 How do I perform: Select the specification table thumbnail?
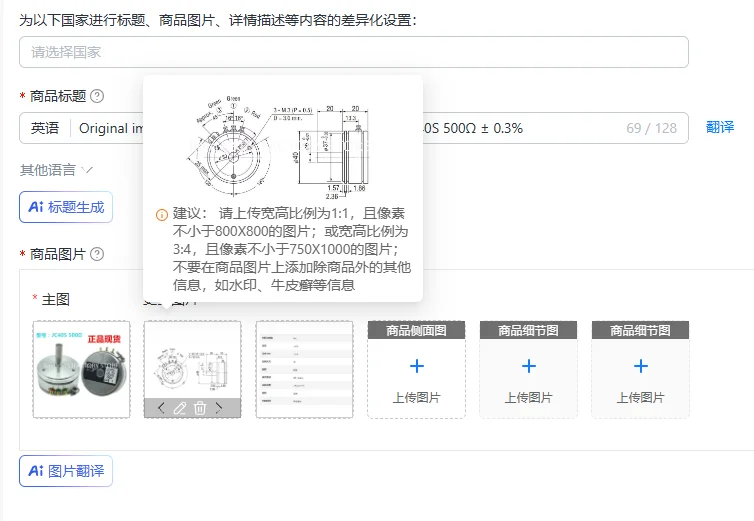304,369
